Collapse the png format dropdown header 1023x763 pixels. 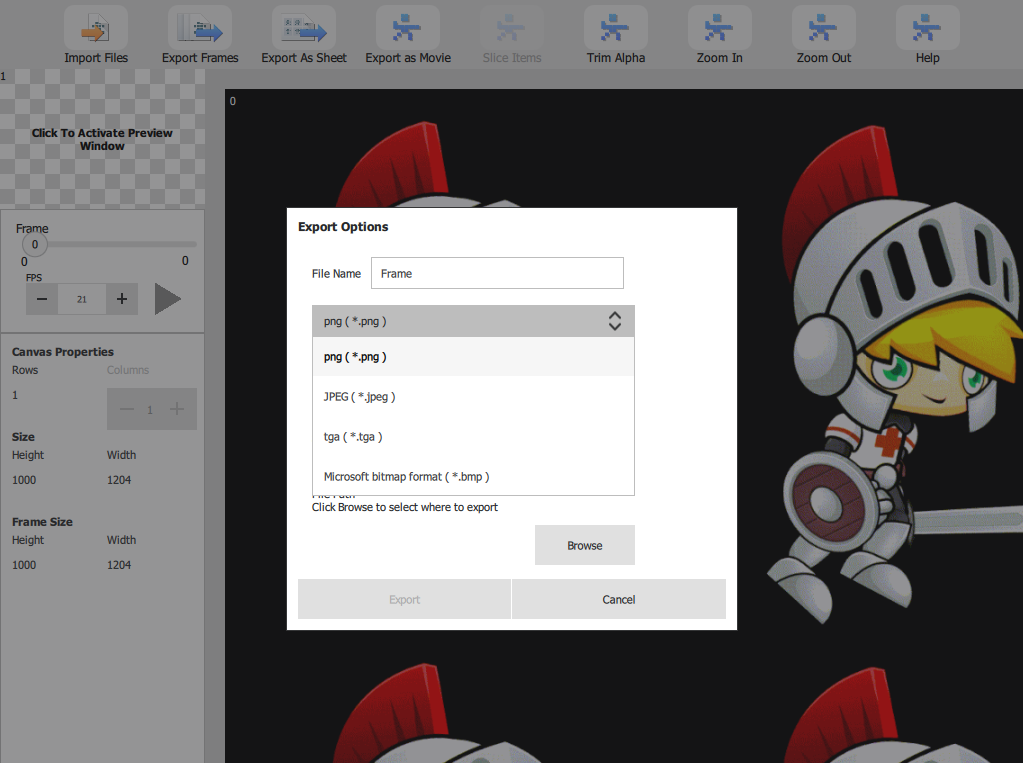(473, 321)
